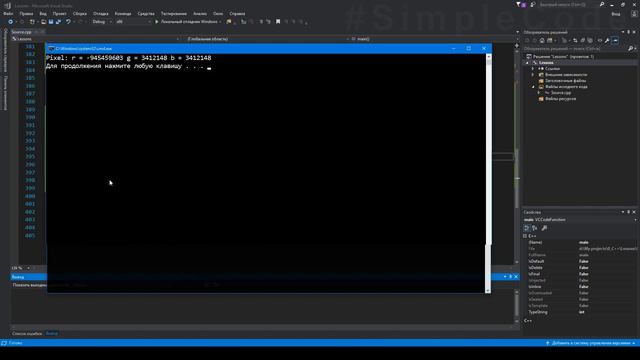Open the Debug configuration dropdown
640x360 pixels.
(102, 22)
